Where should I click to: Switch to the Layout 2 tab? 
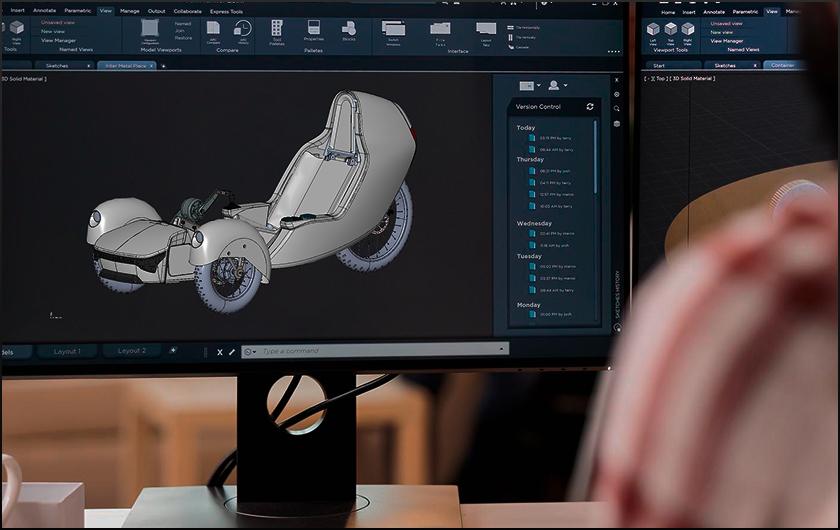[131, 351]
